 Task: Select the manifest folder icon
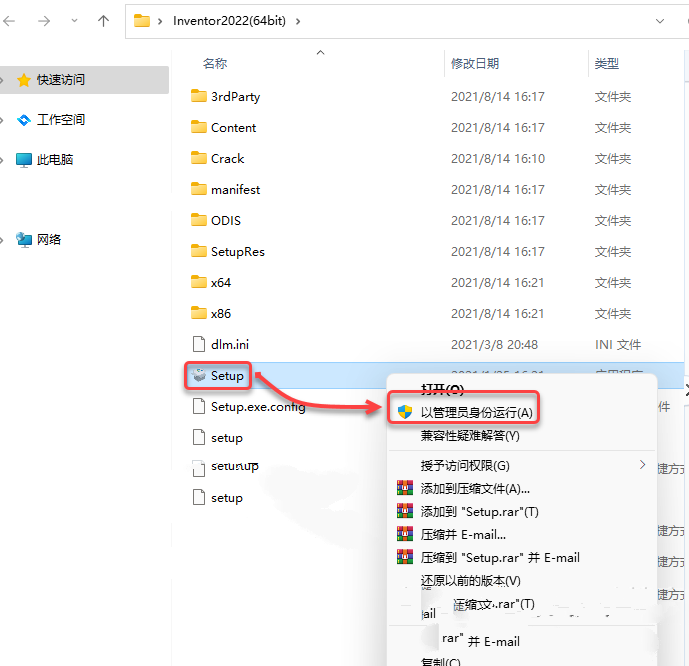(x=199, y=189)
